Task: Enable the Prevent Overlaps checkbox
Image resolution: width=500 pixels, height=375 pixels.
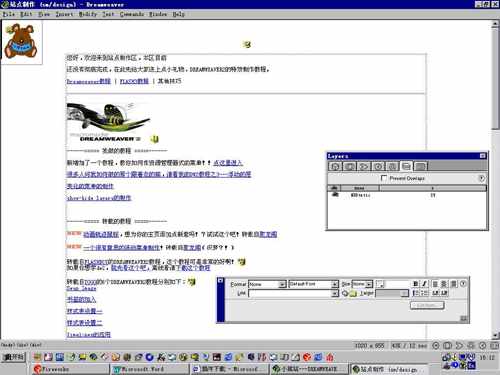Action: [x=384, y=178]
